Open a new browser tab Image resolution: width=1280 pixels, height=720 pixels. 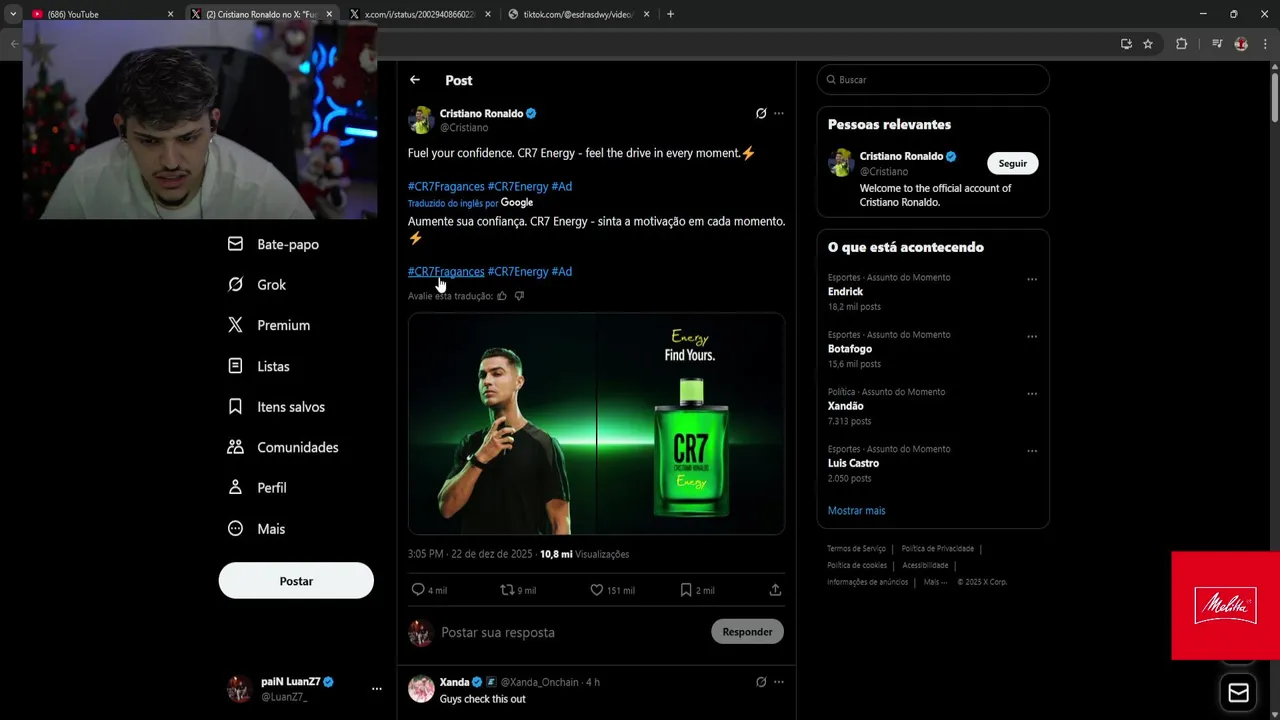pos(670,14)
